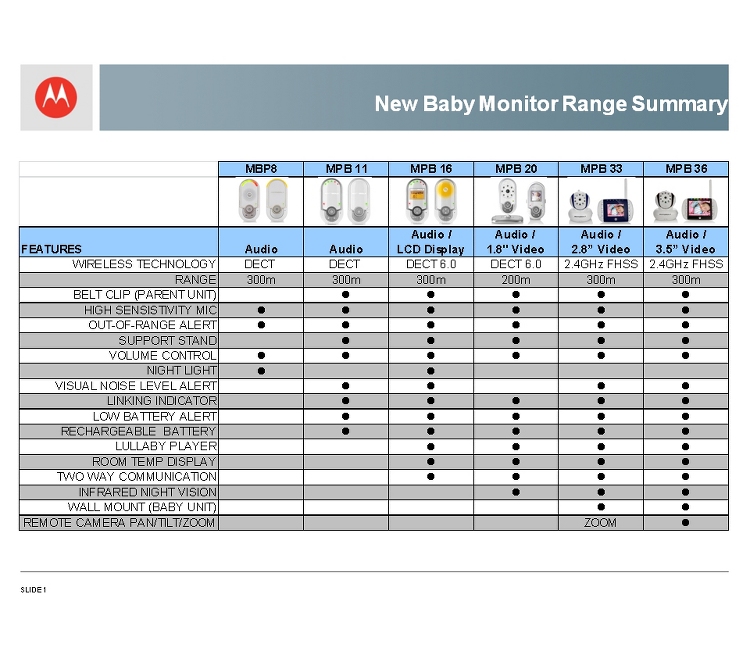Click the DECT cell under MBP8
Screen dimensions: 750x650
[x=260, y=264]
